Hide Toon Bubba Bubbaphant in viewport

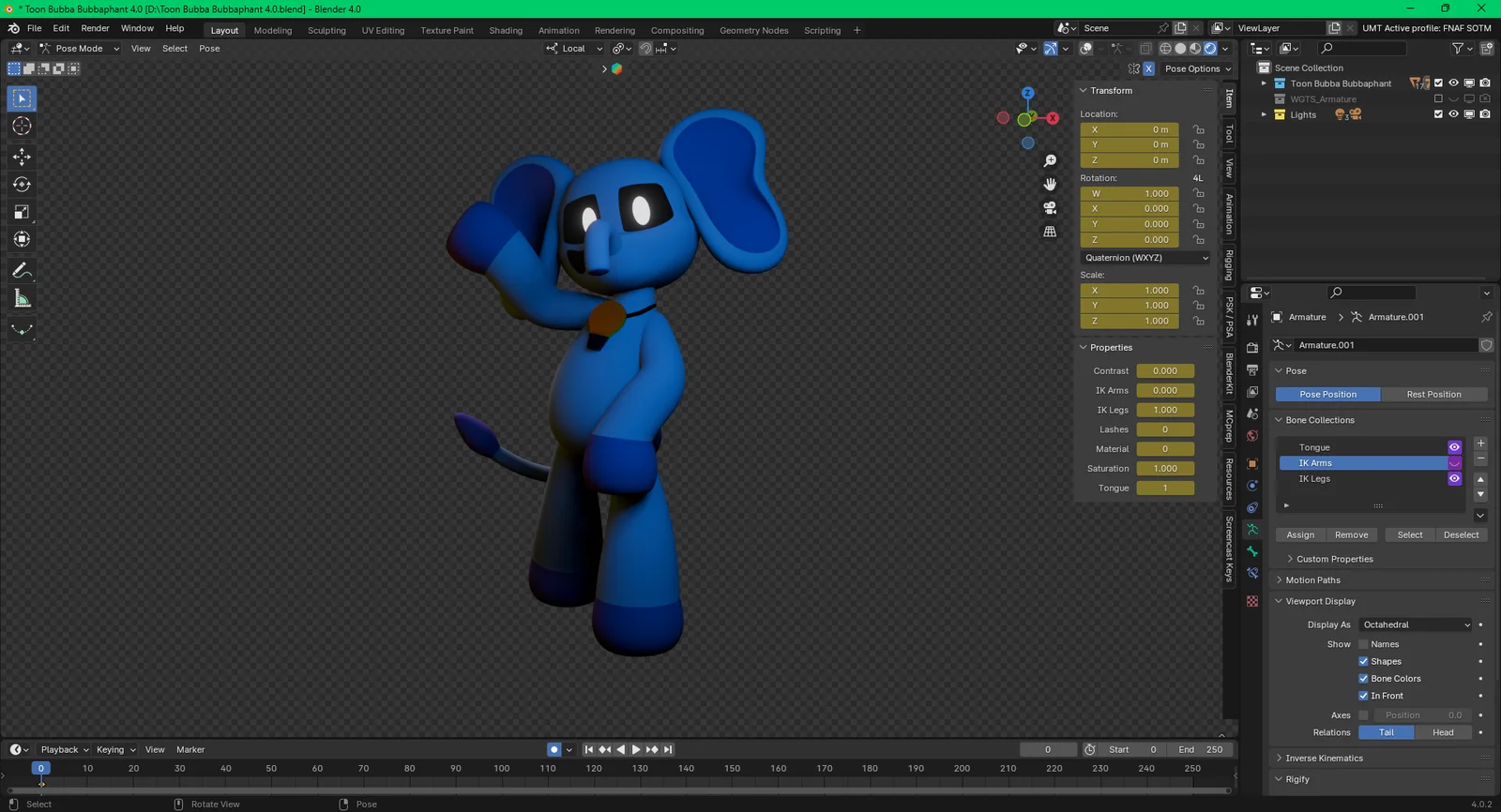click(x=1453, y=83)
